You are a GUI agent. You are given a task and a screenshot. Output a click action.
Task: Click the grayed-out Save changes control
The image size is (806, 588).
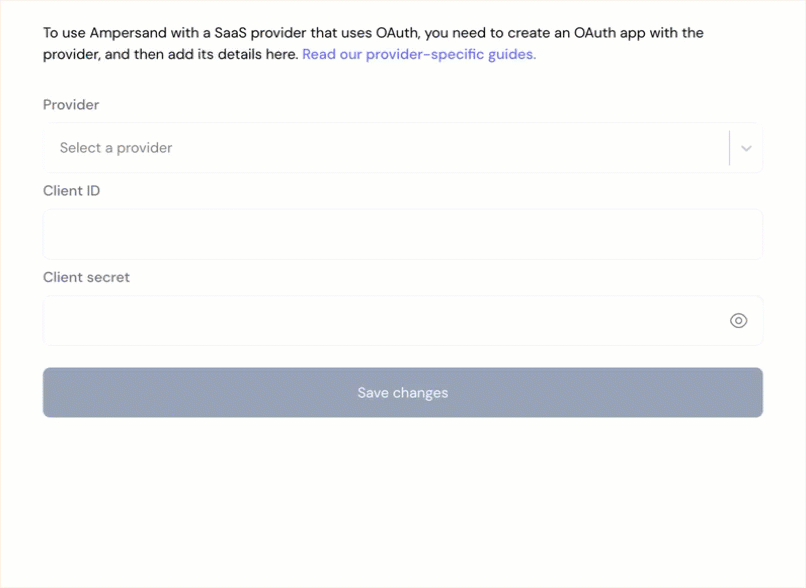[402, 392]
